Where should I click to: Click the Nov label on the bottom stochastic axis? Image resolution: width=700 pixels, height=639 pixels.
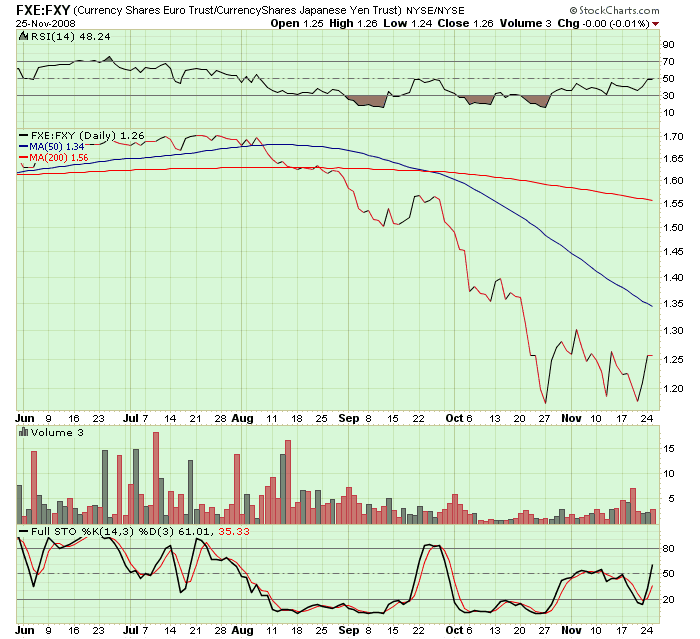point(571,630)
